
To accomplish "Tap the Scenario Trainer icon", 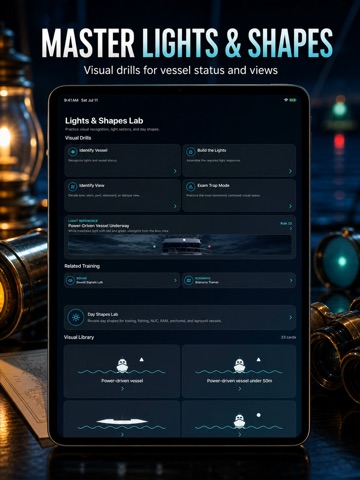I will pos(188,280).
